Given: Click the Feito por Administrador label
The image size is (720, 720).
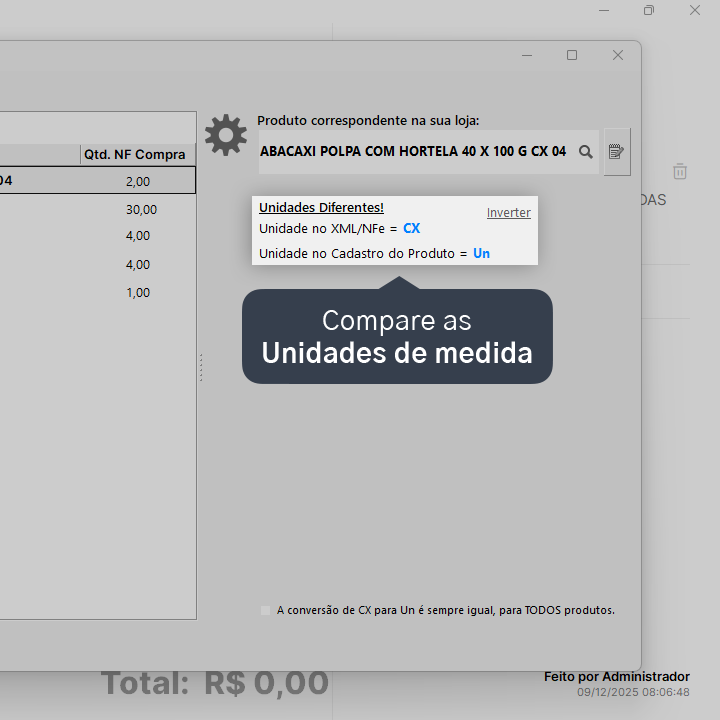Looking at the screenshot, I should tap(617, 677).
